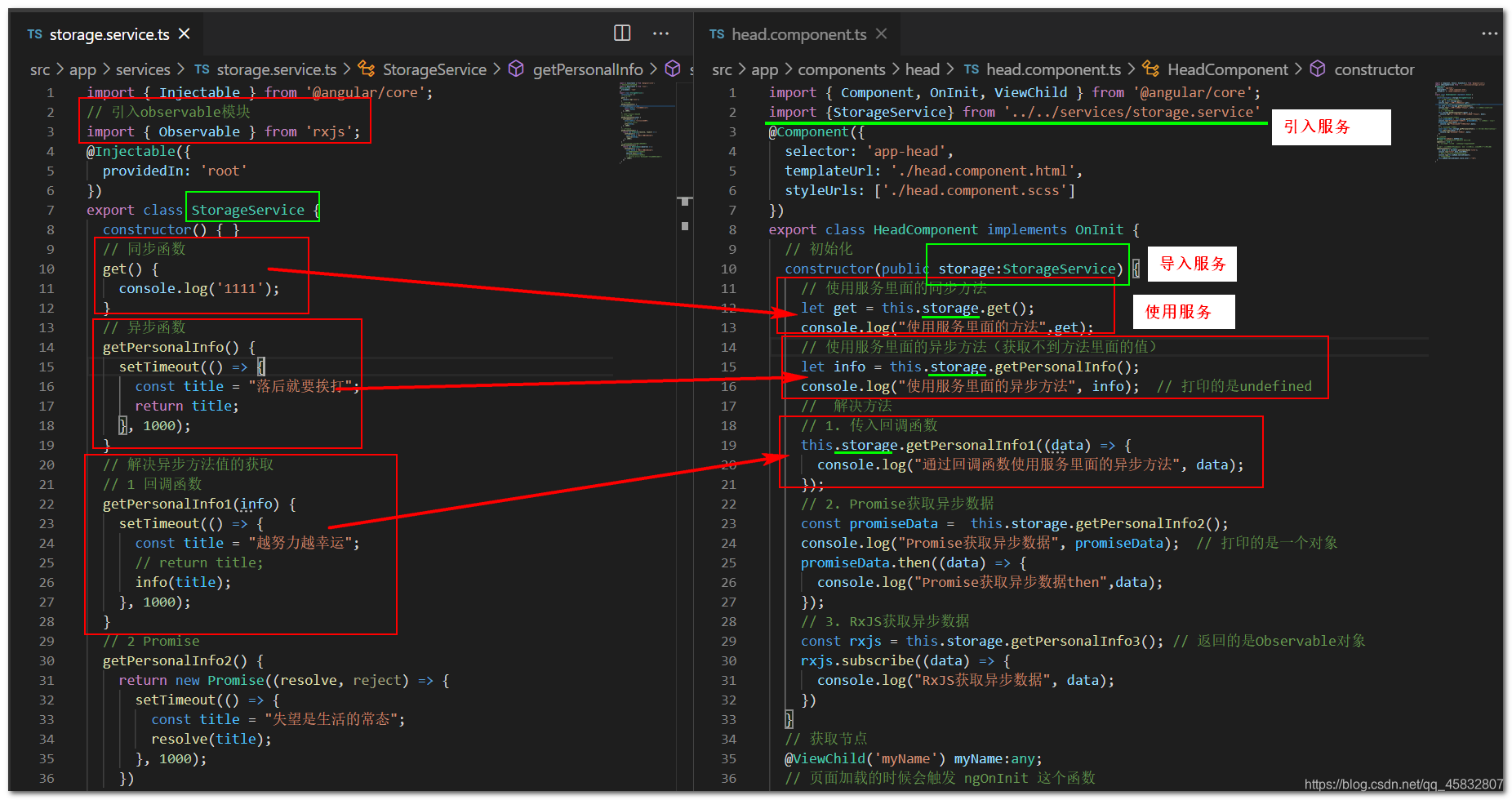The width and height of the screenshot is (1512, 800).
Task: Click 'selector' property in right editor
Action: point(817,151)
